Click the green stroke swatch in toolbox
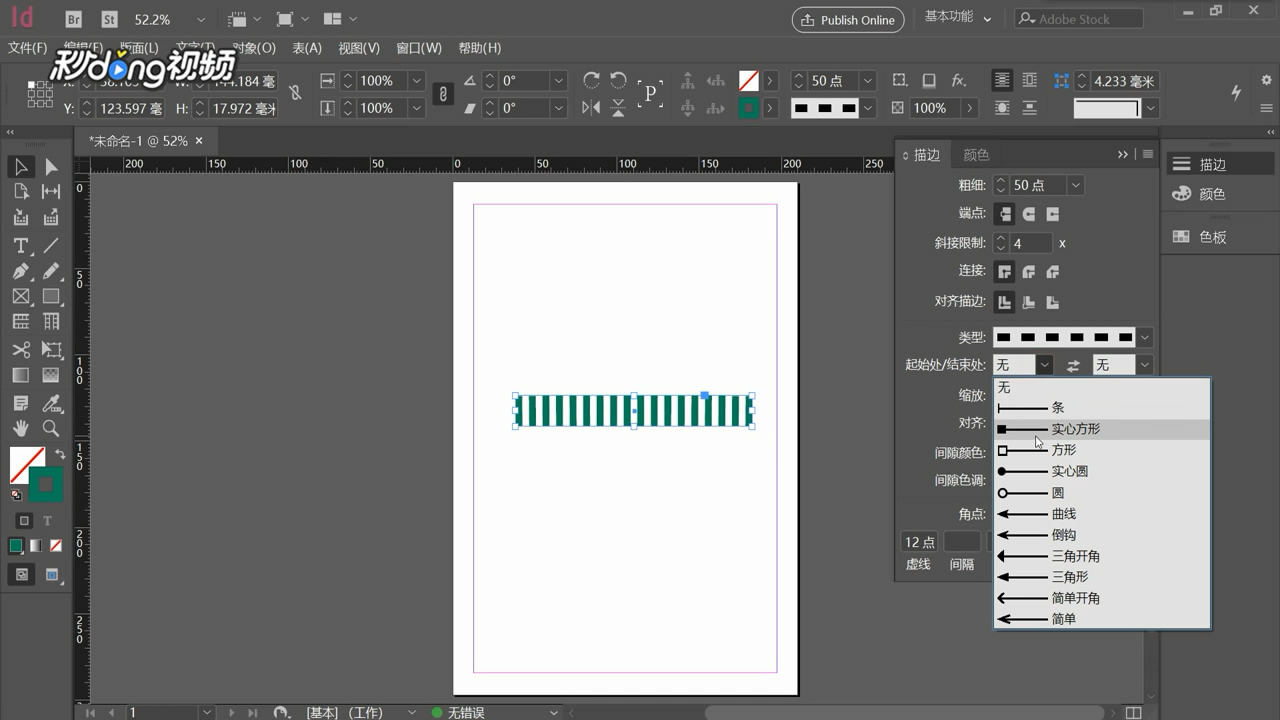Screen dimensions: 1280x720 46,485
